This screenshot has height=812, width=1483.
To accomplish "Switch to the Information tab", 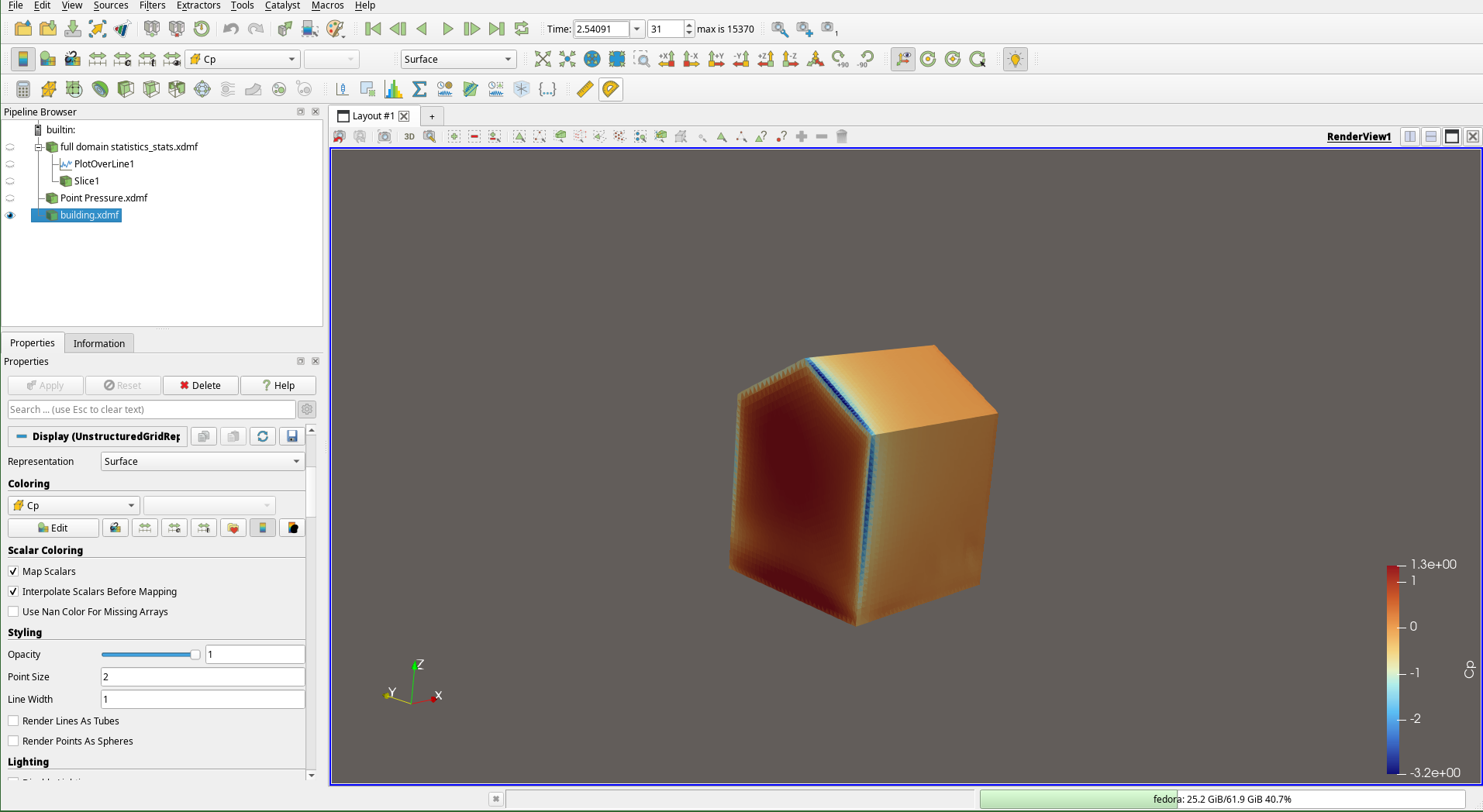I will 99,343.
